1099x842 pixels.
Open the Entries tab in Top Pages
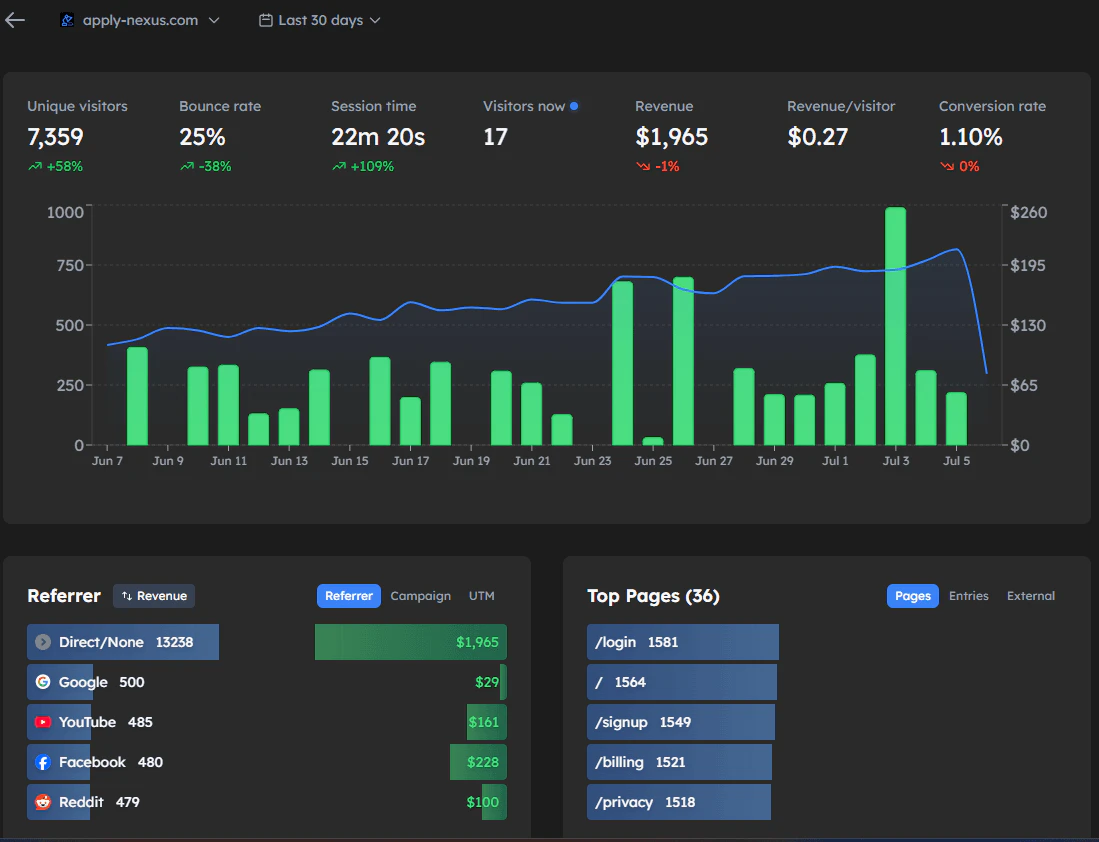tap(968, 595)
